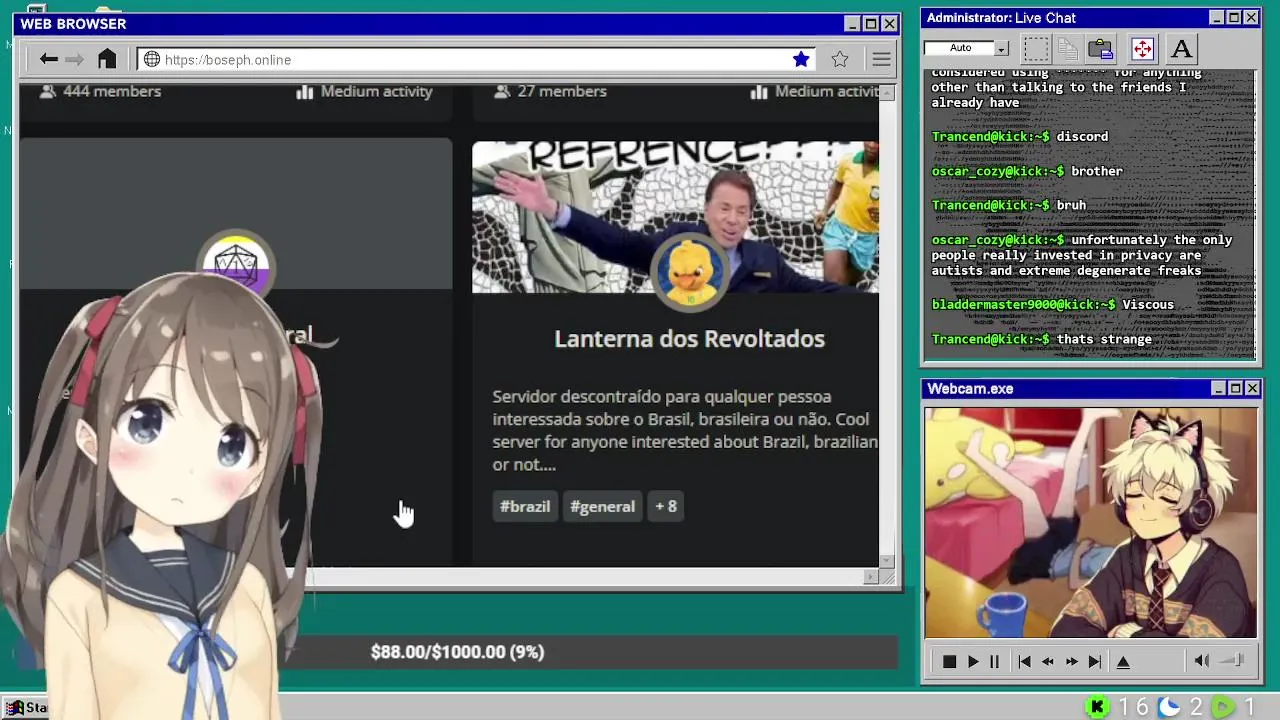Open the browser hamburger menu

[x=881, y=60]
